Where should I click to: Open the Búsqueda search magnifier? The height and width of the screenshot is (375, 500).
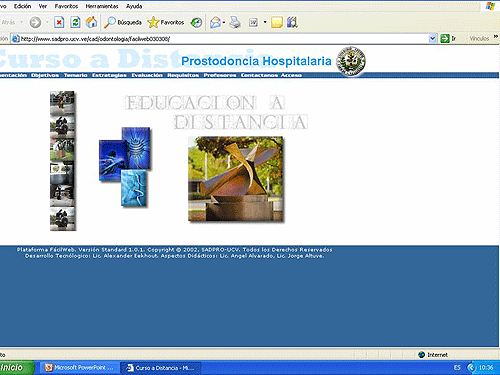pyautogui.click(x=123, y=22)
